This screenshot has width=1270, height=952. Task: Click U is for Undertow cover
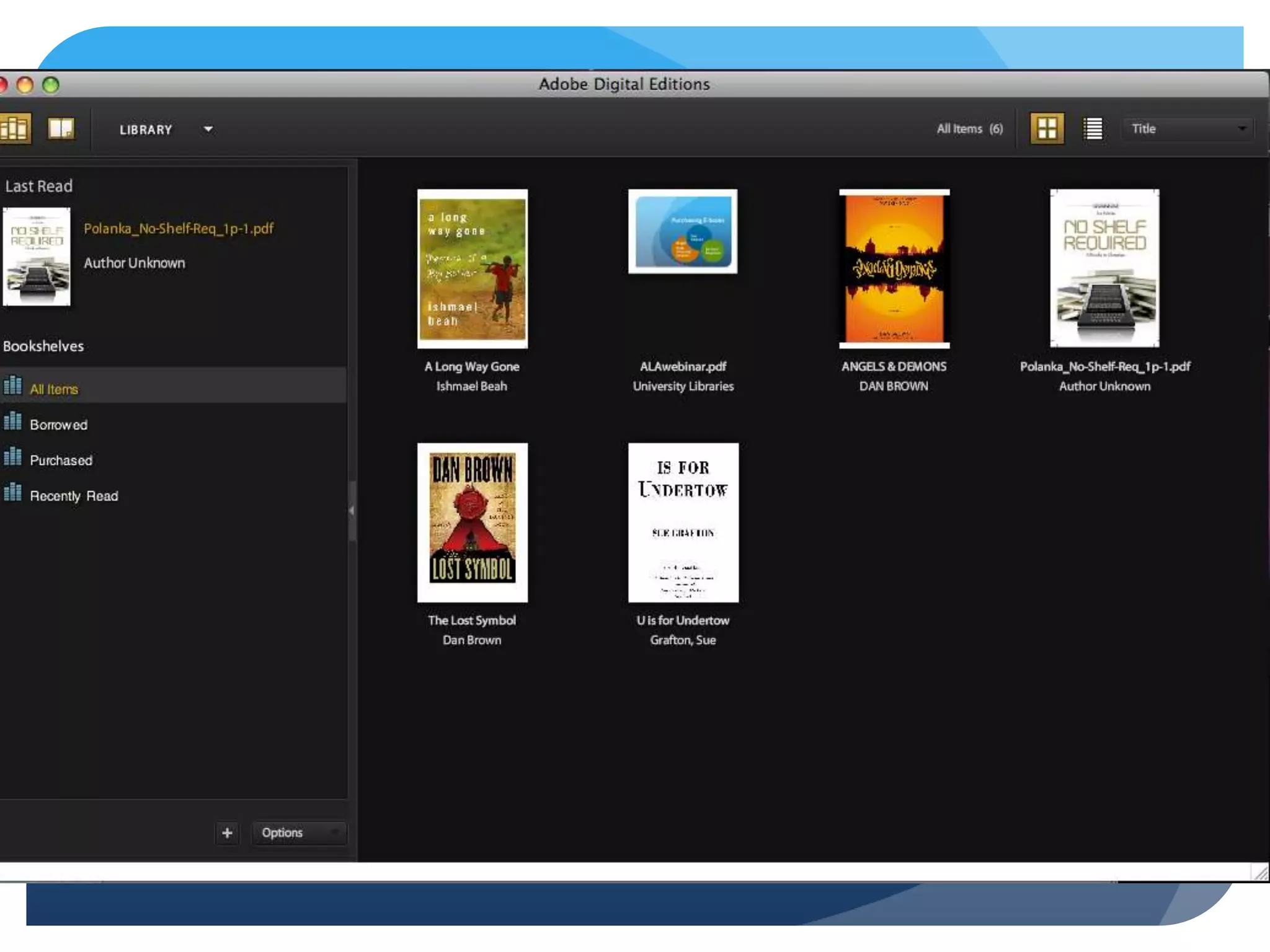[683, 522]
